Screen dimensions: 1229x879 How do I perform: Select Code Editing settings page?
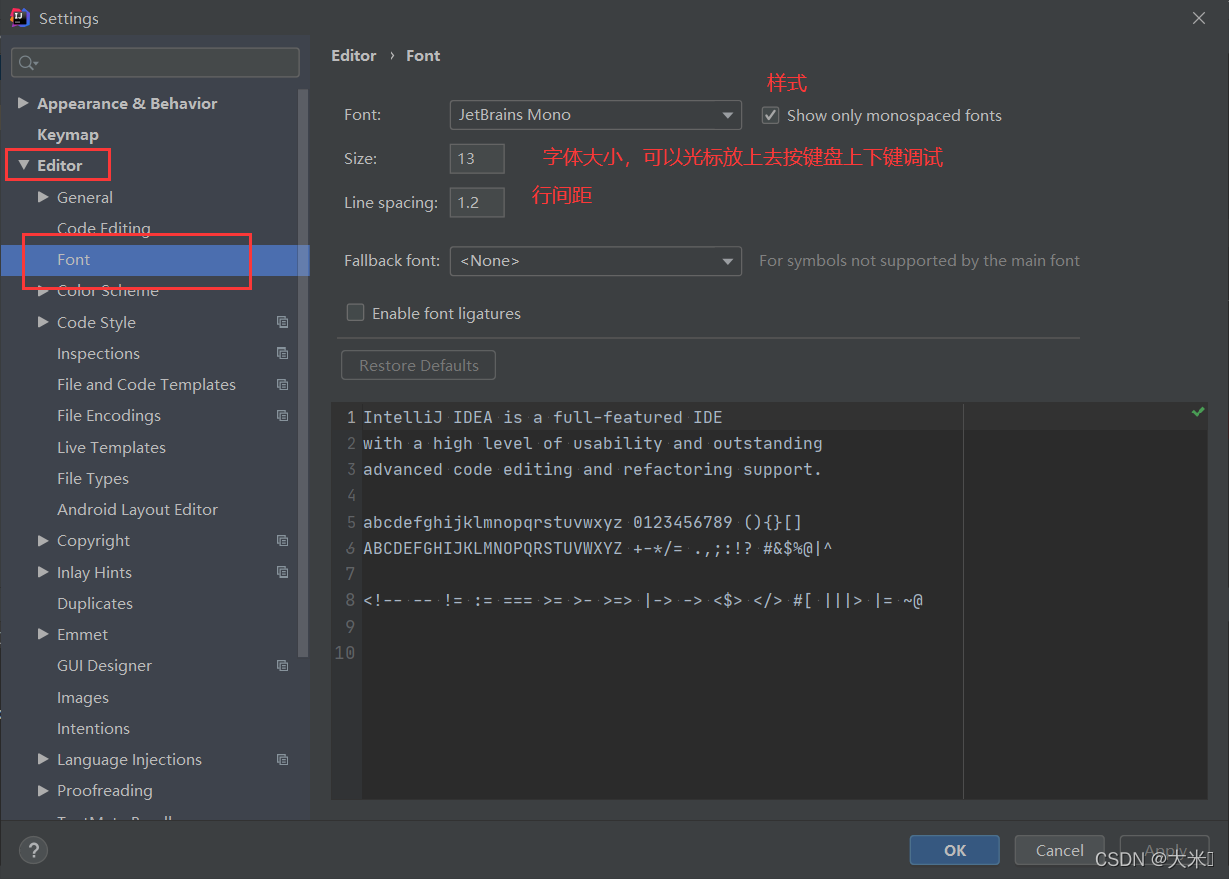(104, 228)
